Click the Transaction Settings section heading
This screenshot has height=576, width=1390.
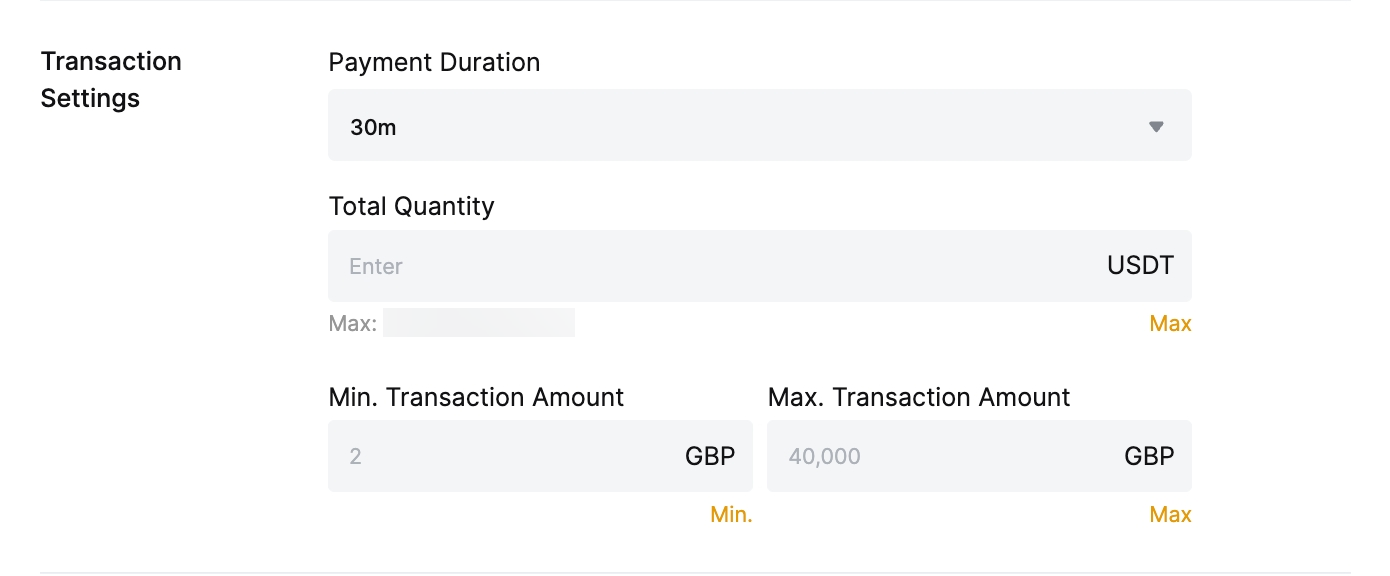[110, 80]
